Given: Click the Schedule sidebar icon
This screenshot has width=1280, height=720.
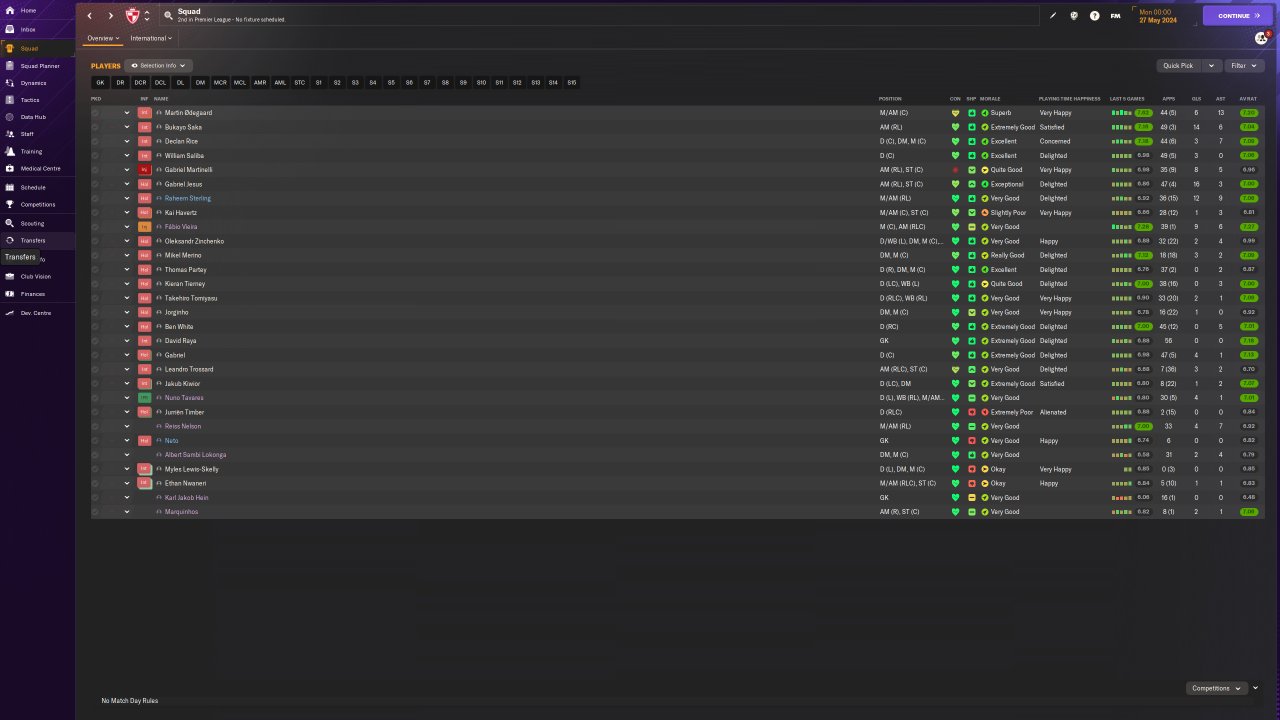Looking at the screenshot, I should coord(9,187).
